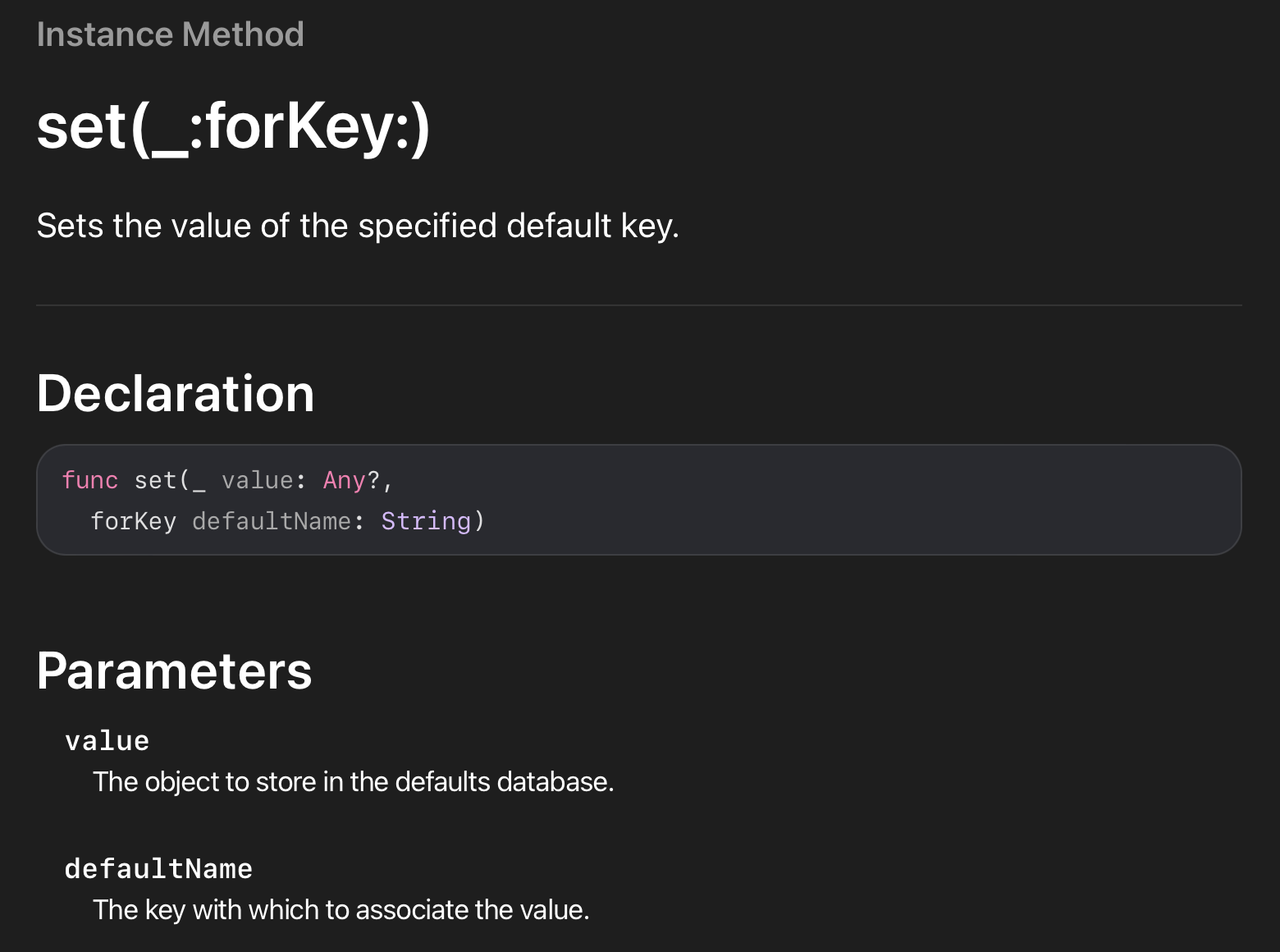Click the 'Sets the value' summary sentence

click(358, 226)
